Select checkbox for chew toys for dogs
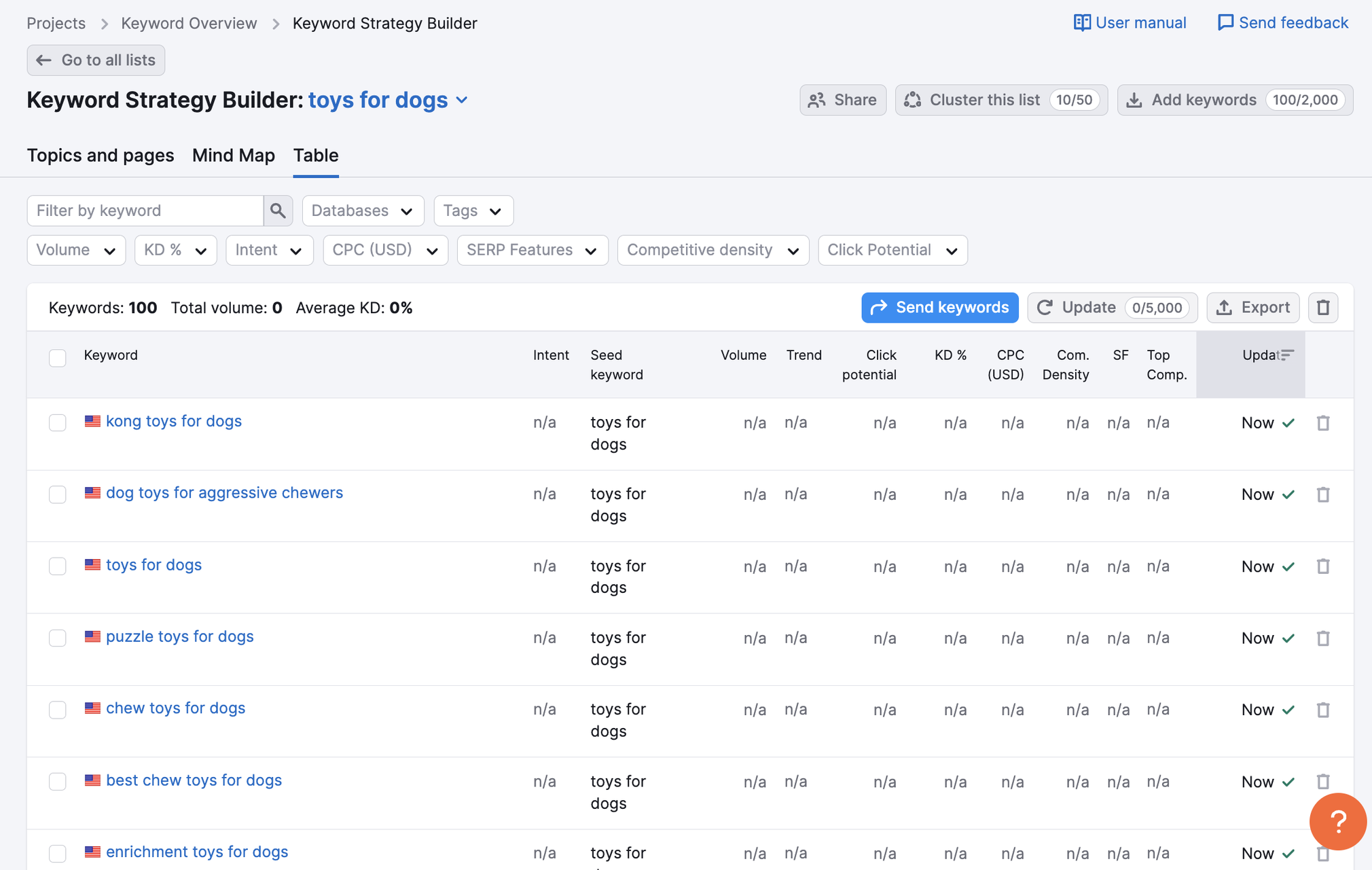Image resolution: width=1372 pixels, height=870 pixels. (58, 710)
